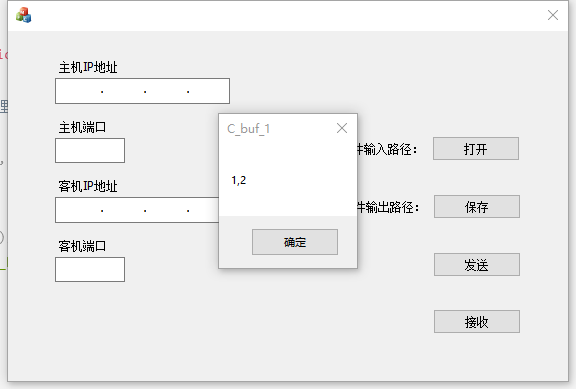Click the 发送 button
576x389 pixels.
click(476, 264)
